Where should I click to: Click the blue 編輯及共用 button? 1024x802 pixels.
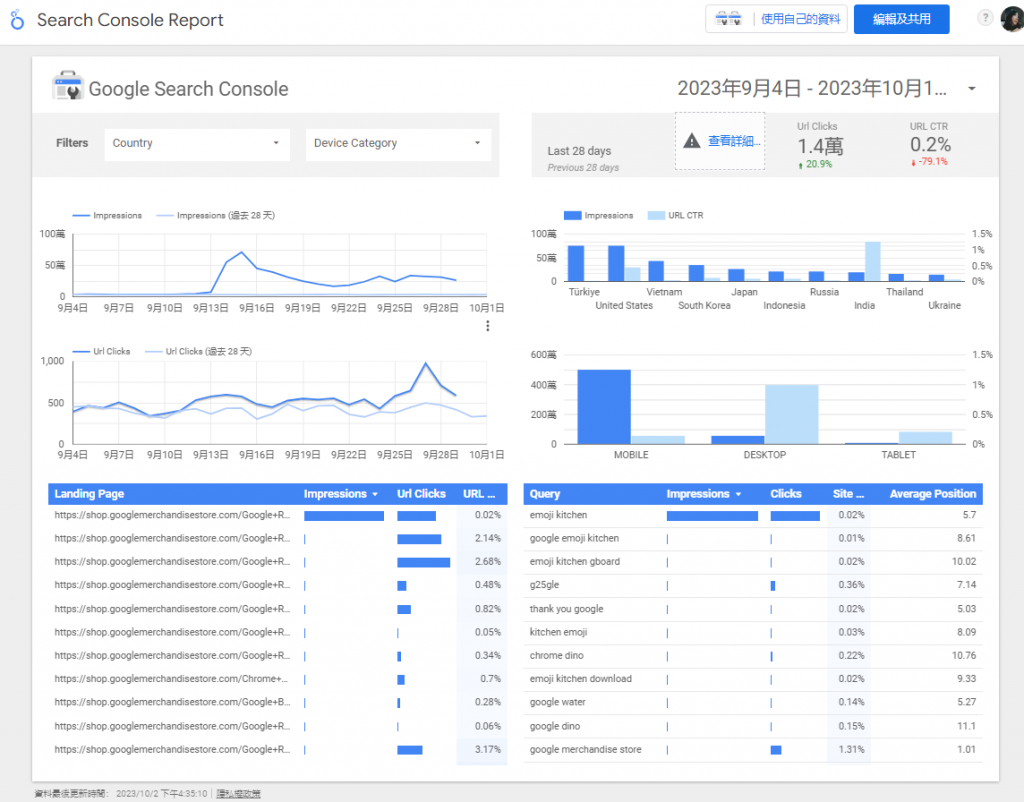click(x=901, y=19)
